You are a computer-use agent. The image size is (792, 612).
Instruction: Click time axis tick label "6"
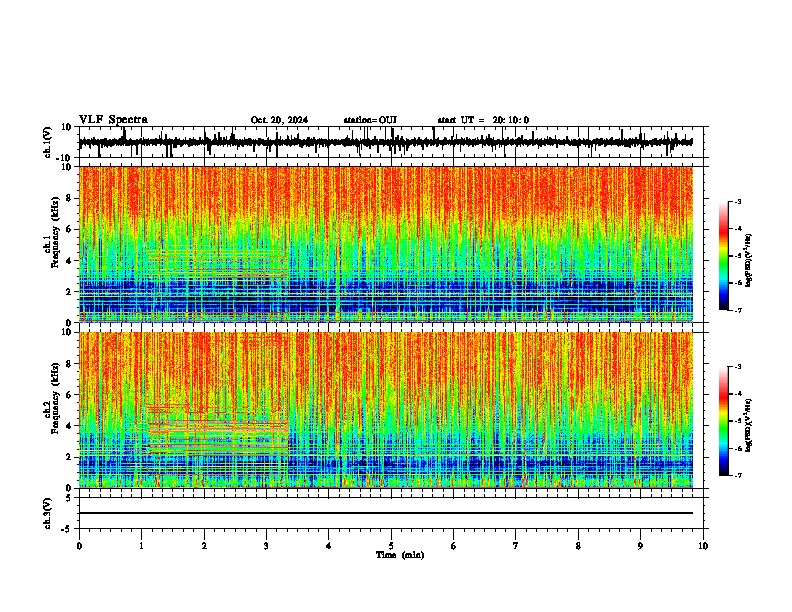[x=453, y=546]
